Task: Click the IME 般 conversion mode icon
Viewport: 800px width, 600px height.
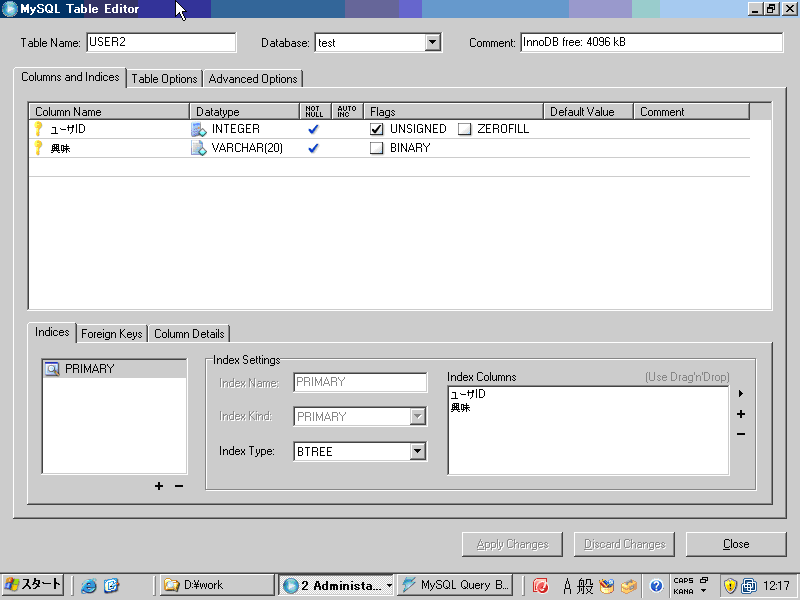Action: click(585, 586)
